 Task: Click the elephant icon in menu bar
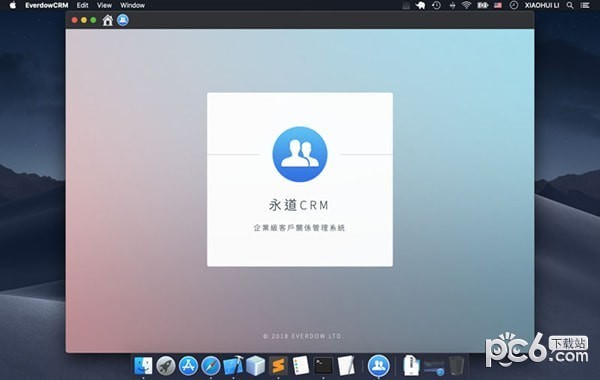(x=421, y=5)
